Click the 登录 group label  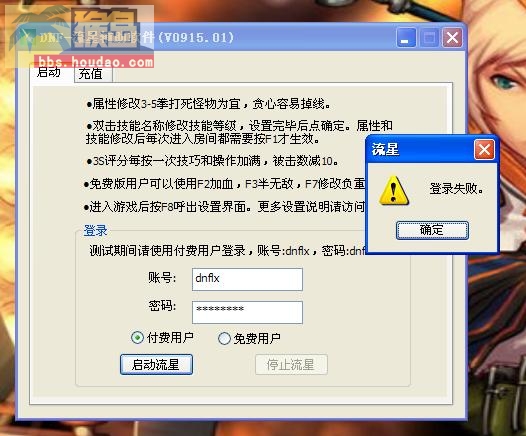(x=95, y=231)
